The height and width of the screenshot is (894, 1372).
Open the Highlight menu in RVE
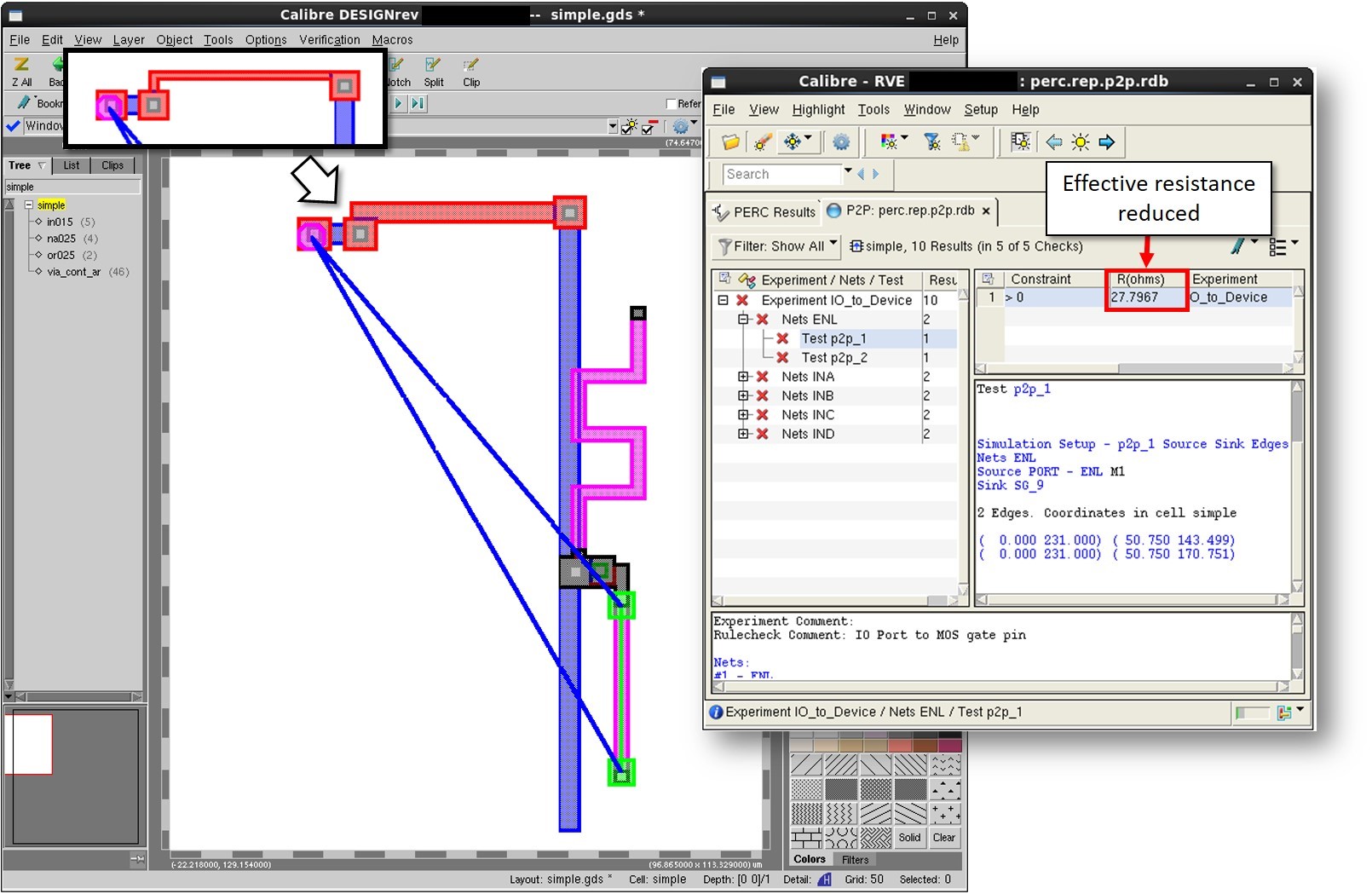[818, 110]
